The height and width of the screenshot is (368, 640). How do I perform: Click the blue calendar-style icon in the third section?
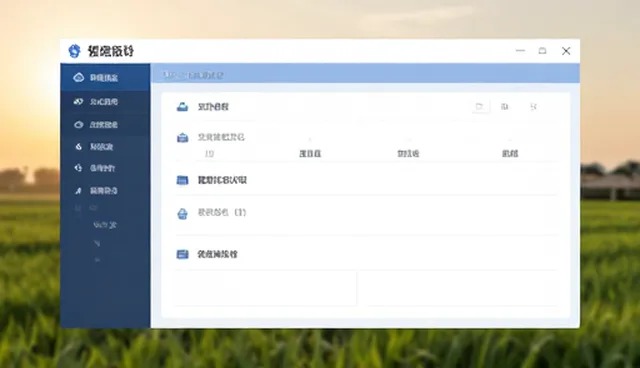[x=182, y=180]
